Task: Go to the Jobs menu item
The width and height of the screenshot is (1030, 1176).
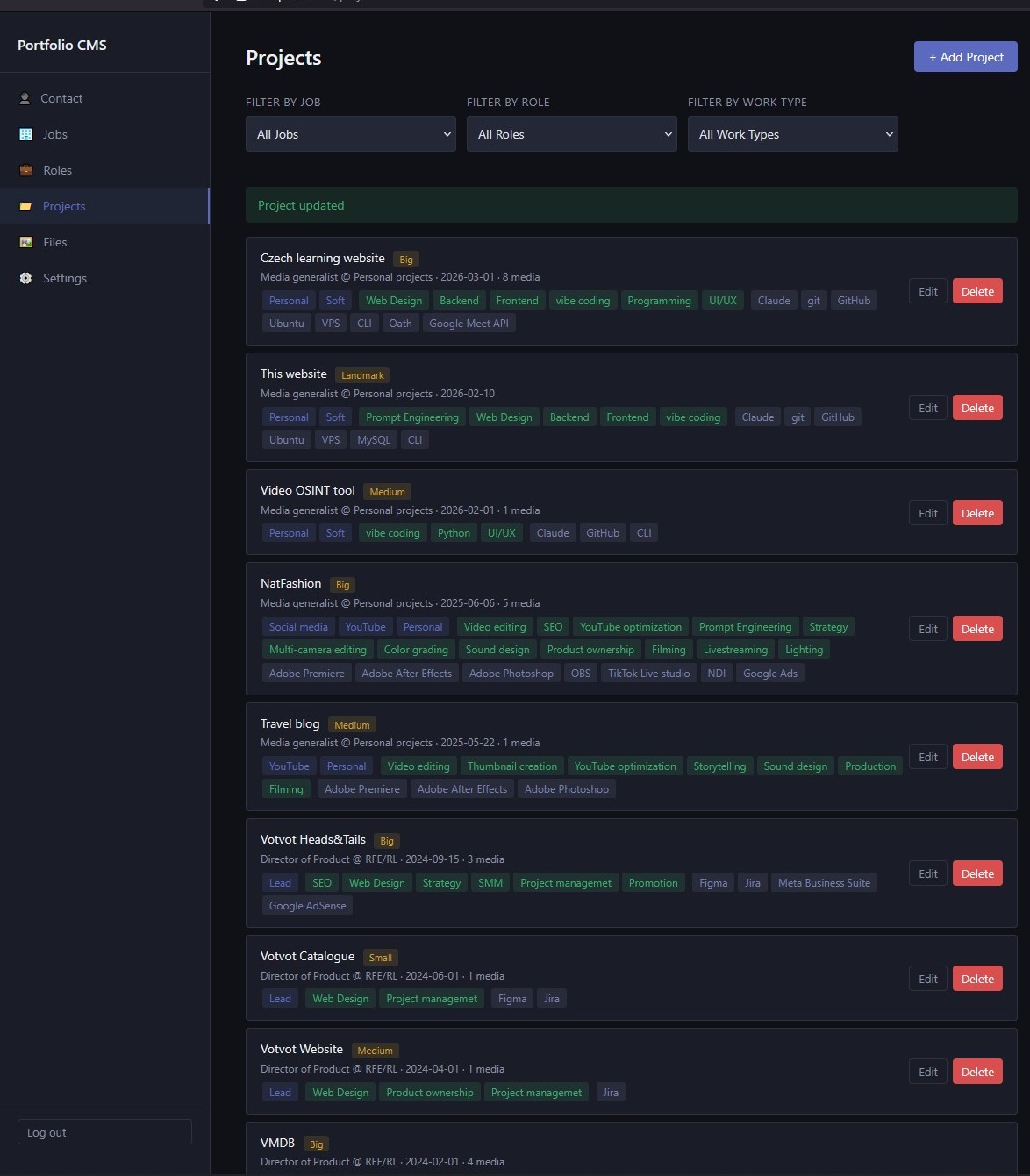Action: pyautogui.click(x=54, y=135)
